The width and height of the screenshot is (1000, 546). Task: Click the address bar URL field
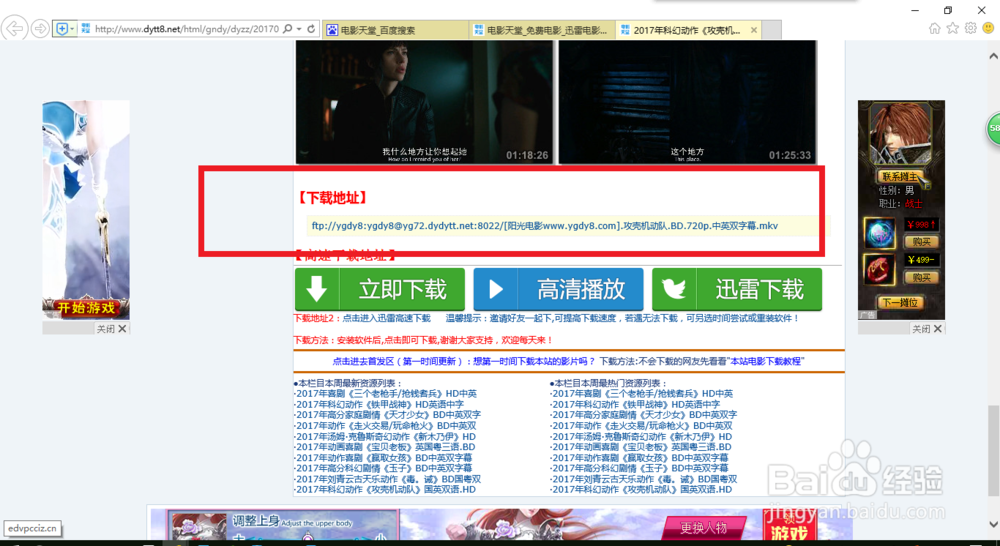click(186, 29)
